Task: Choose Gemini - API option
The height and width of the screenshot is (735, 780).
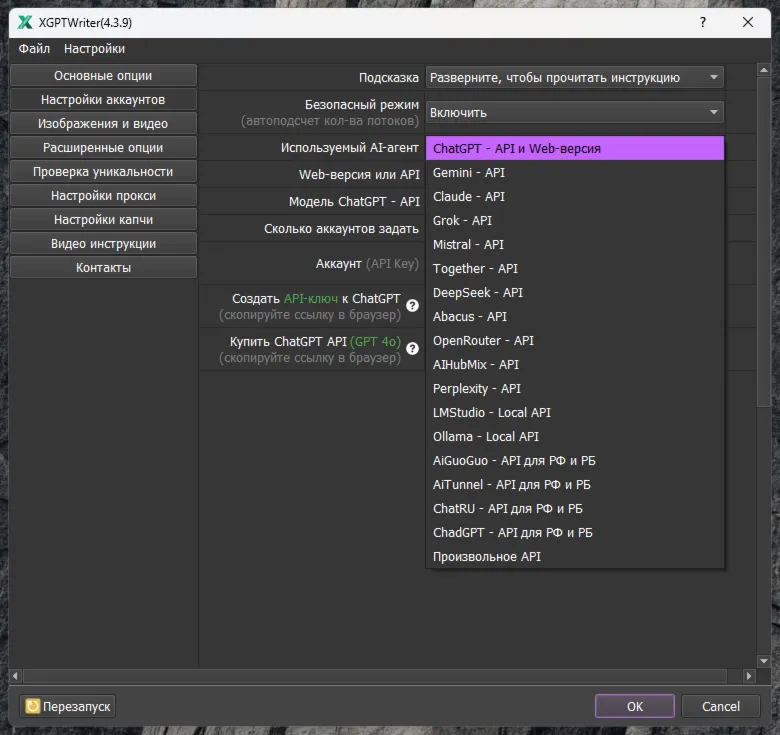Action: 469,173
